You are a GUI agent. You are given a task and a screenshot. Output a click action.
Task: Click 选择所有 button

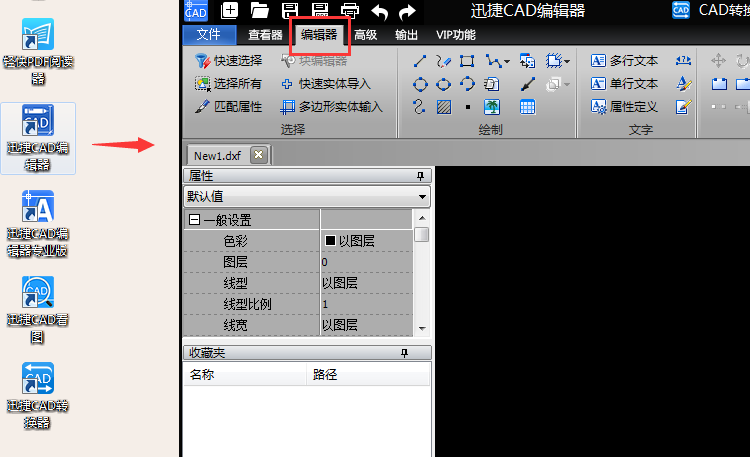click(x=229, y=84)
